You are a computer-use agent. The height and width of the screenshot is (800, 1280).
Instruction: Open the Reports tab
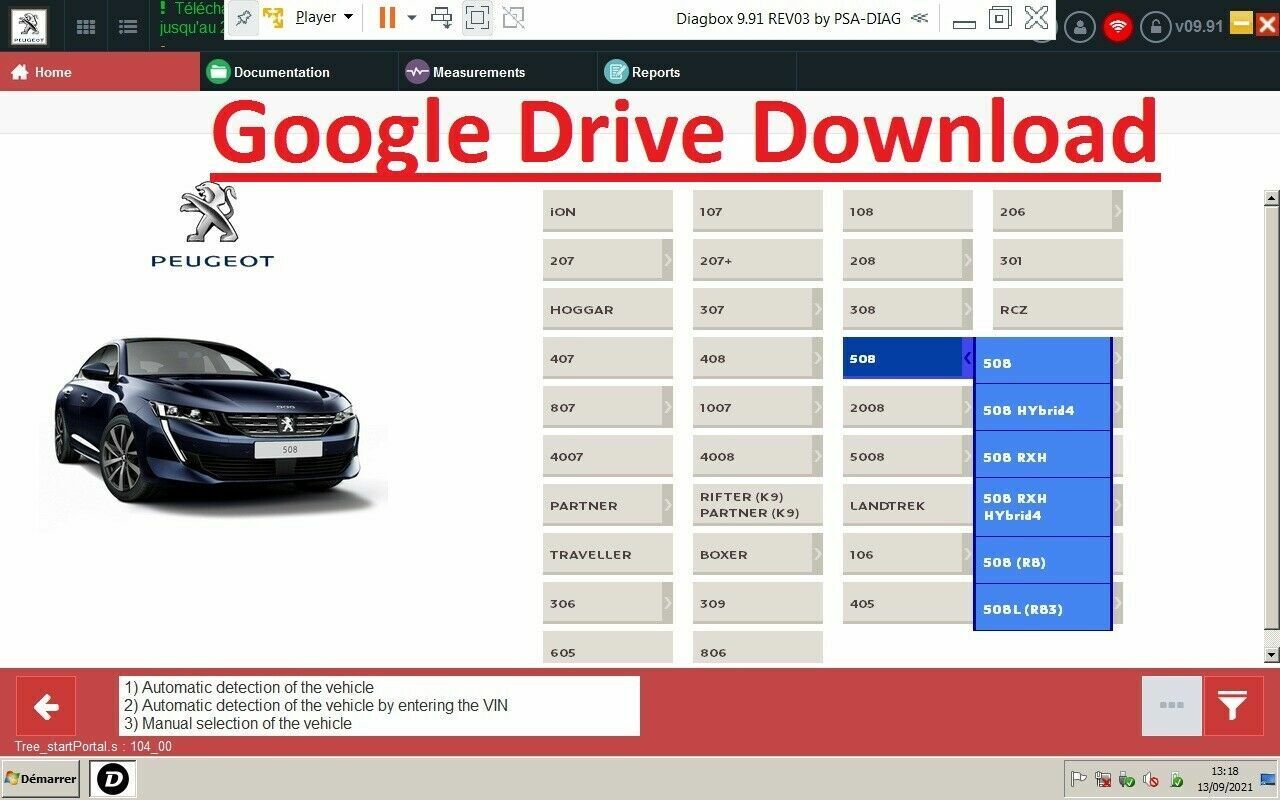tap(697, 72)
